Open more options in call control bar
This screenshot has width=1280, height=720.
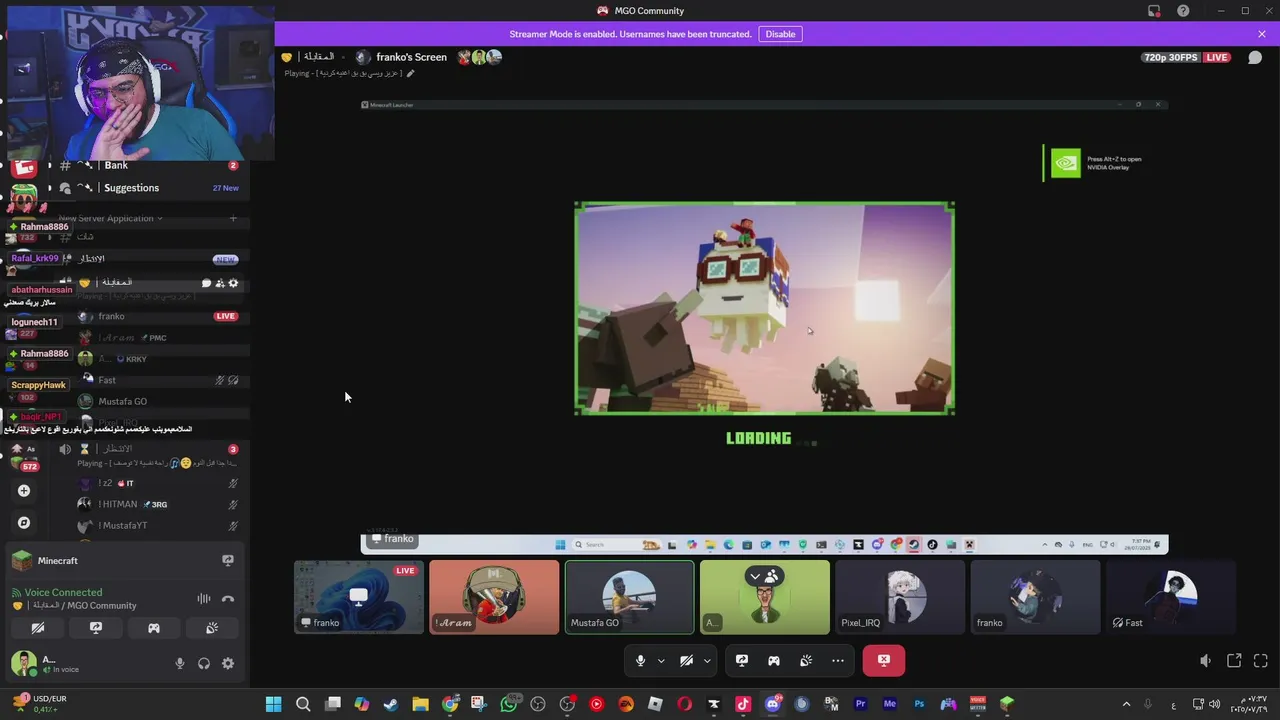click(838, 661)
